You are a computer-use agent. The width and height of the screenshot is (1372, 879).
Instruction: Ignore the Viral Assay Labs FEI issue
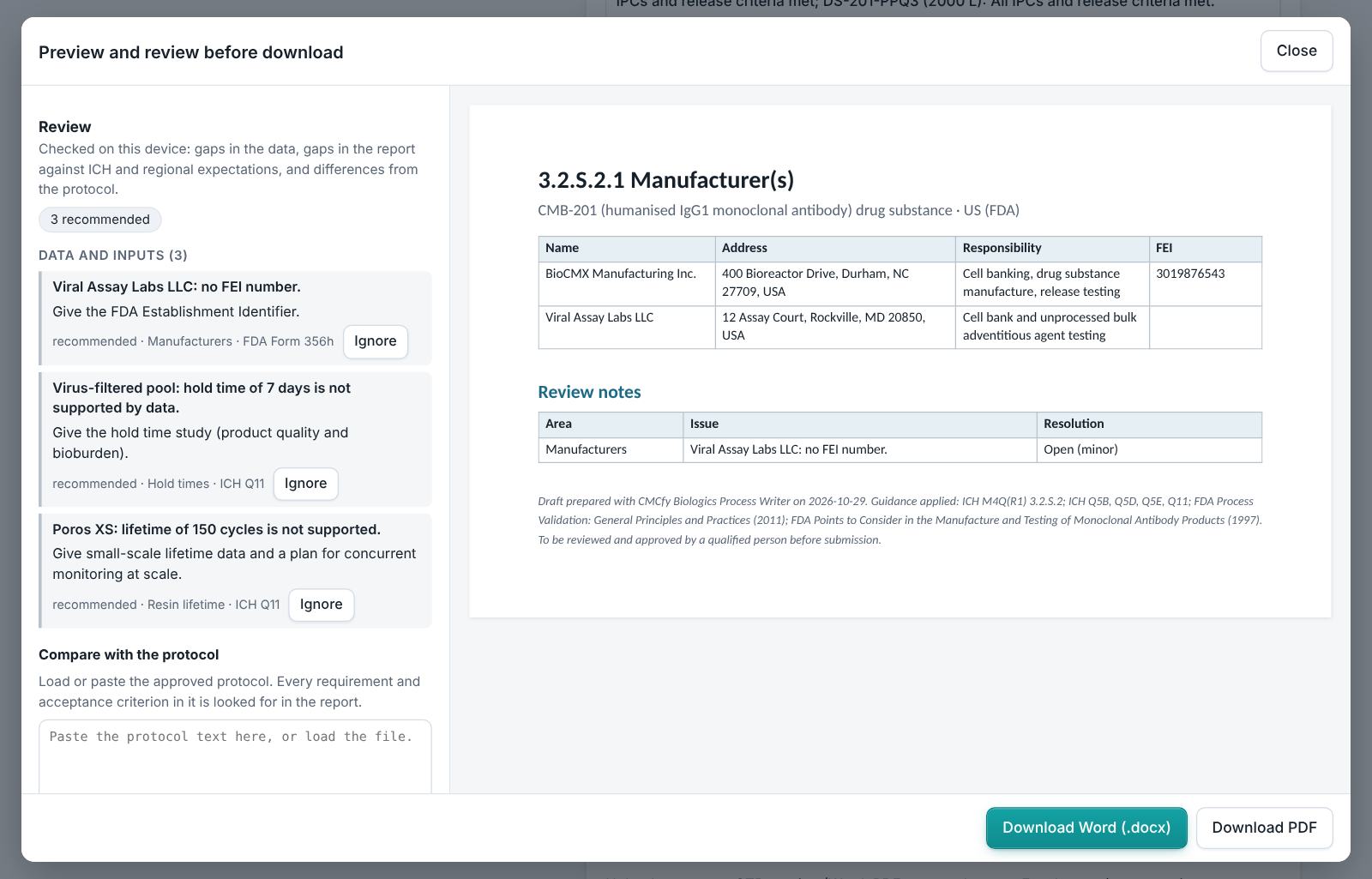click(376, 340)
